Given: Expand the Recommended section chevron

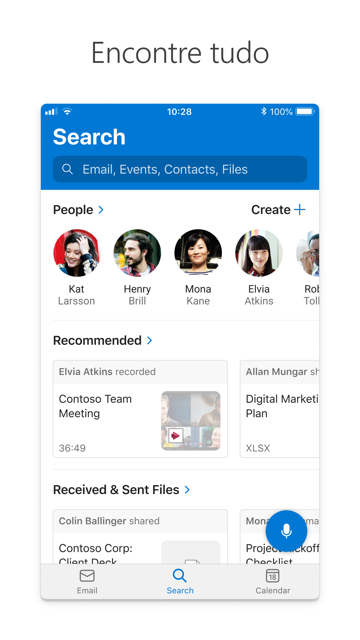Looking at the screenshot, I should point(149,340).
